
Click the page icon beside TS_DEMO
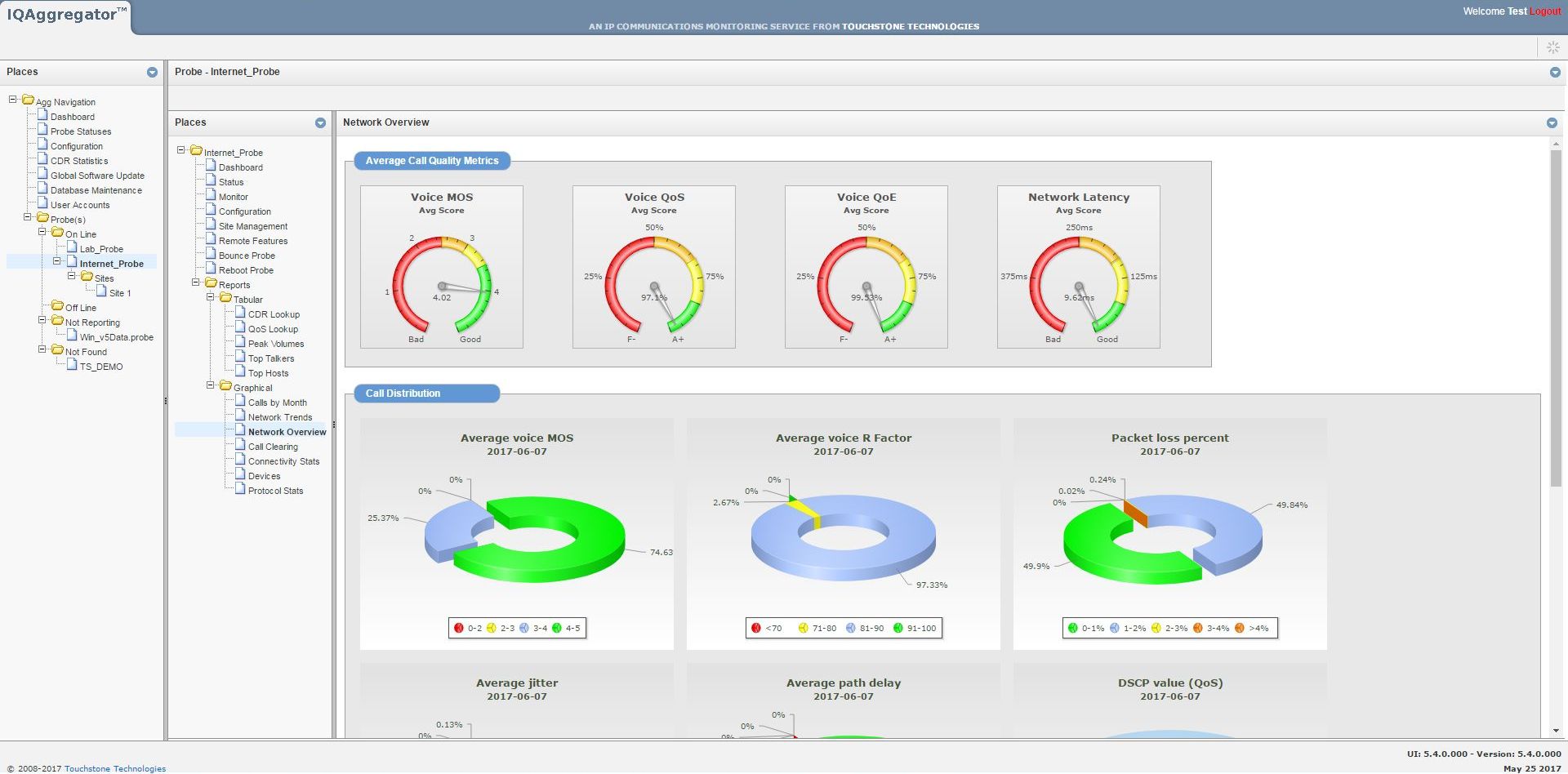(x=72, y=365)
